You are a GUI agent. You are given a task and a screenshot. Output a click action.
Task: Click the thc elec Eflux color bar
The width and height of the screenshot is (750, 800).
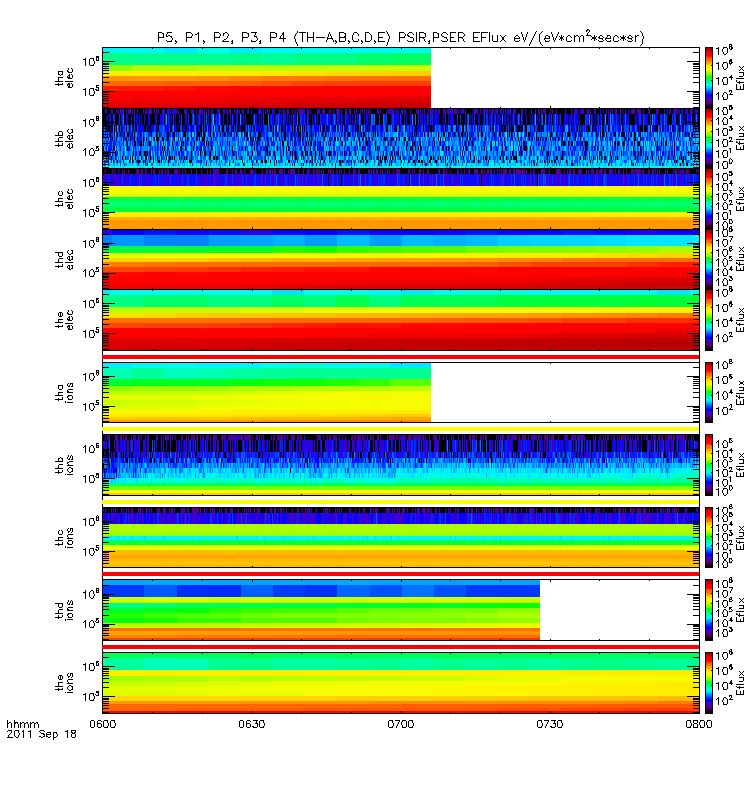[709, 198]
